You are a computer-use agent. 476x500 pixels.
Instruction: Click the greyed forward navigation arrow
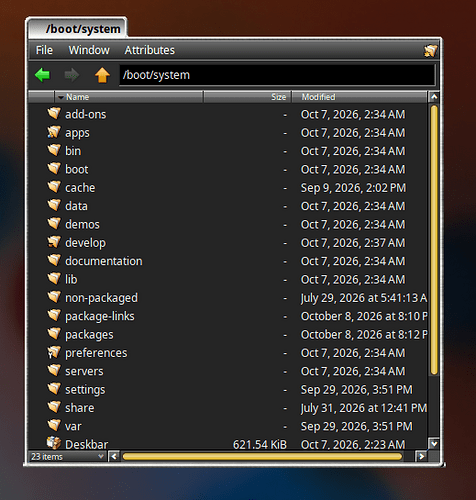(72, 75)
